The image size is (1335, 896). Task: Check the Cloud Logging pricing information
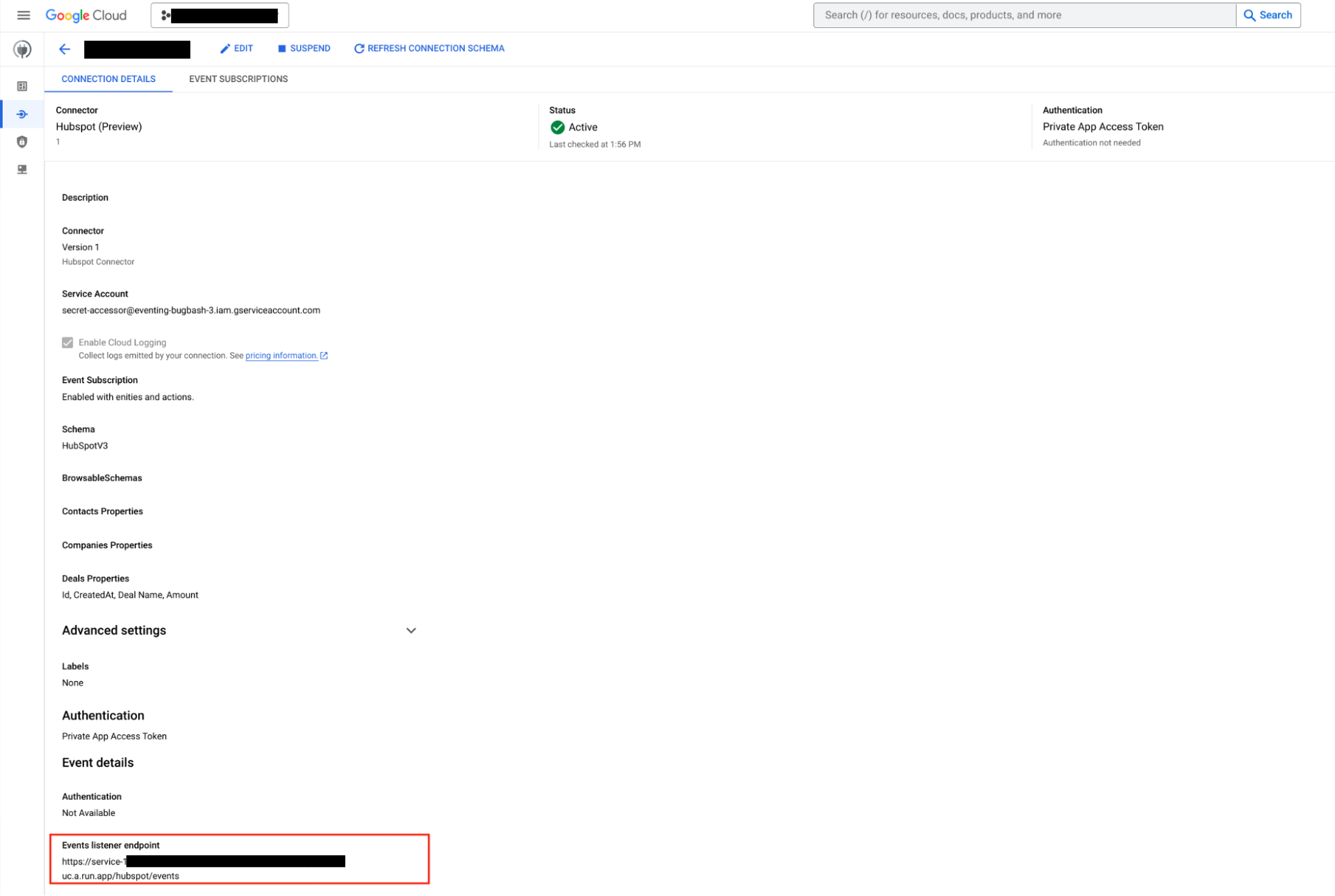[282, 355]
